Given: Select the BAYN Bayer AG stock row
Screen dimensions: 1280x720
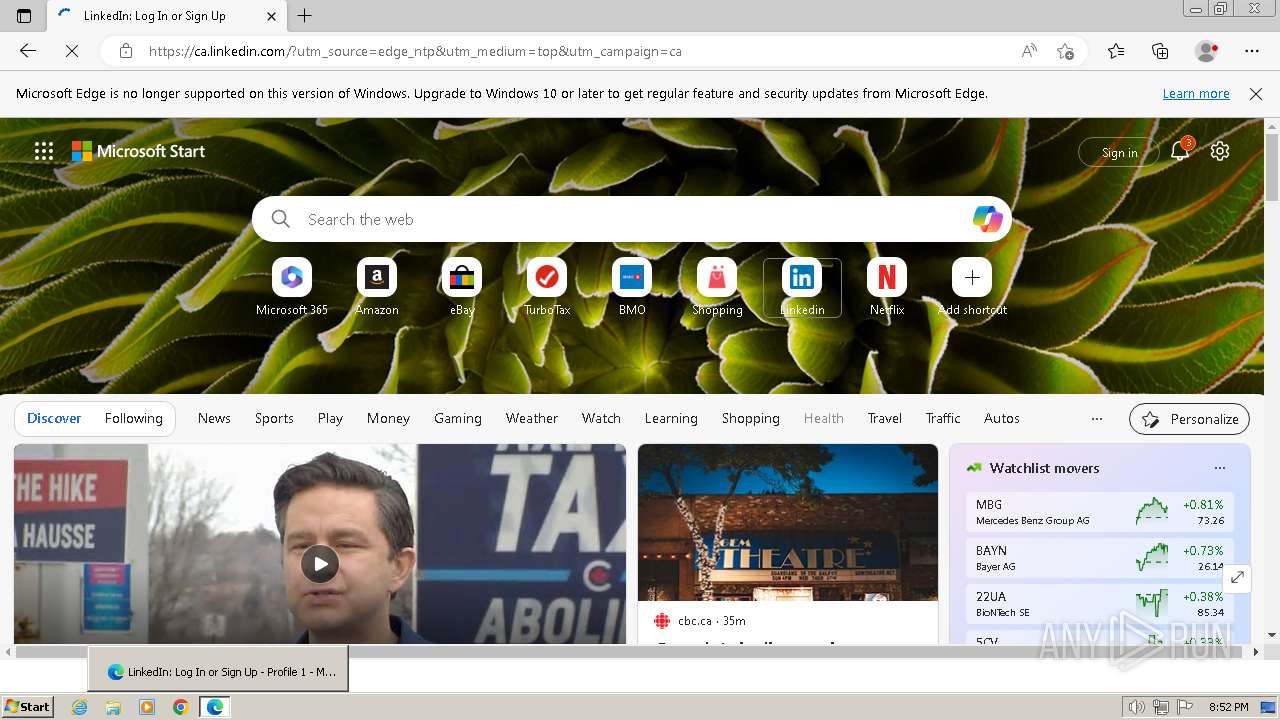Looking at the screenshot, I should coord(1100,558).
